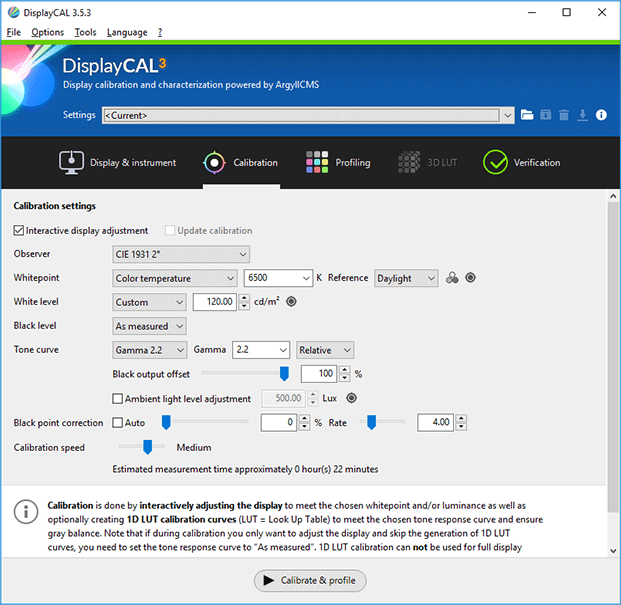Click the Calibrate & profile button
This screenshot has width=621, height=605.
pos(310,580)
